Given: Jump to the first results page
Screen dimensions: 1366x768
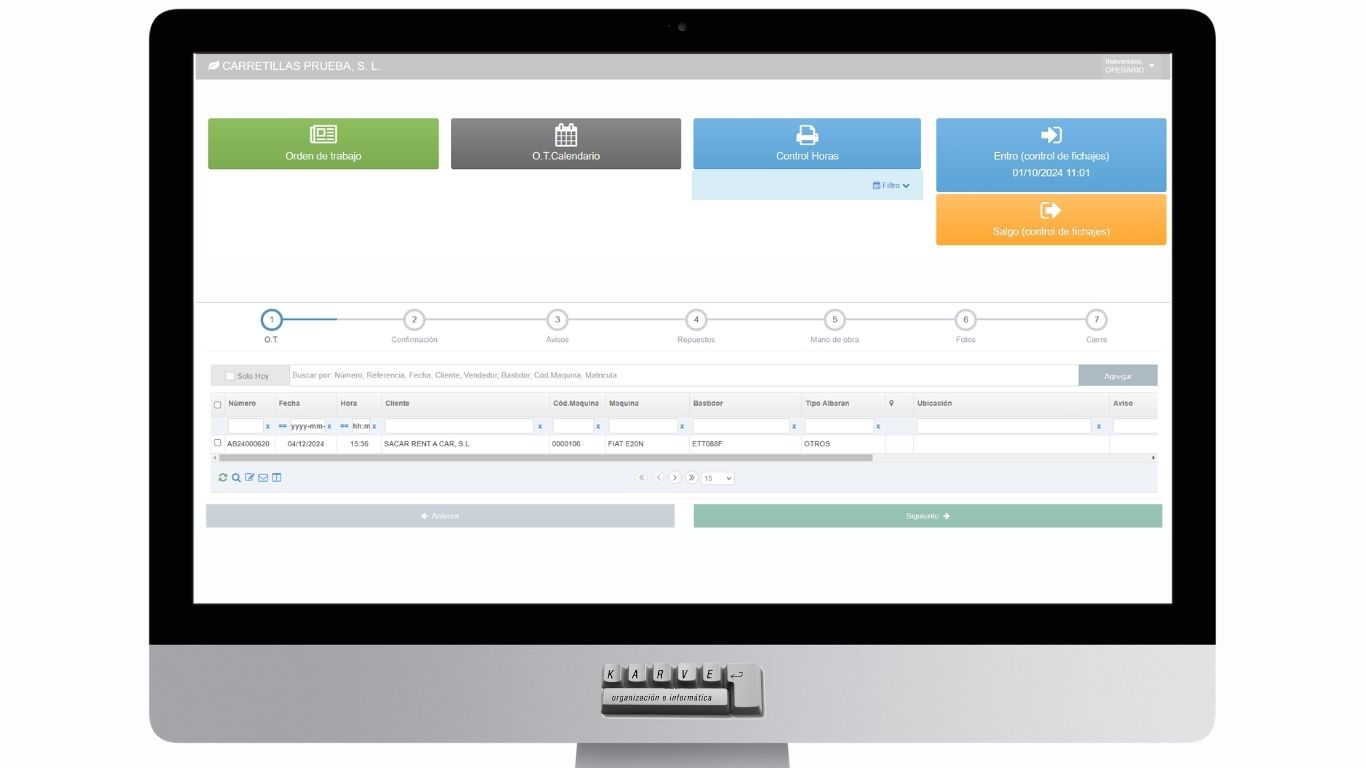Looking at the screenshot, I should pyautogui.click(x=642, y=478).
